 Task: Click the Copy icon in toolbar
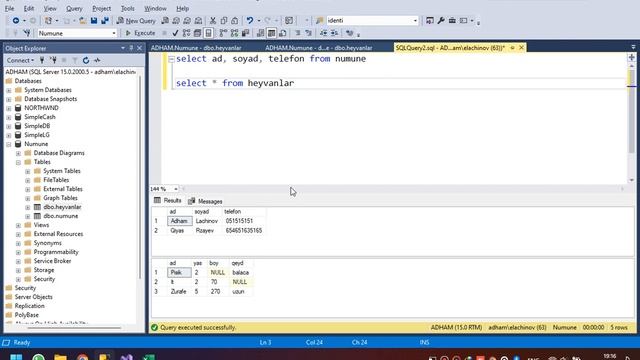pyautogui.click(x=224, y=20)
